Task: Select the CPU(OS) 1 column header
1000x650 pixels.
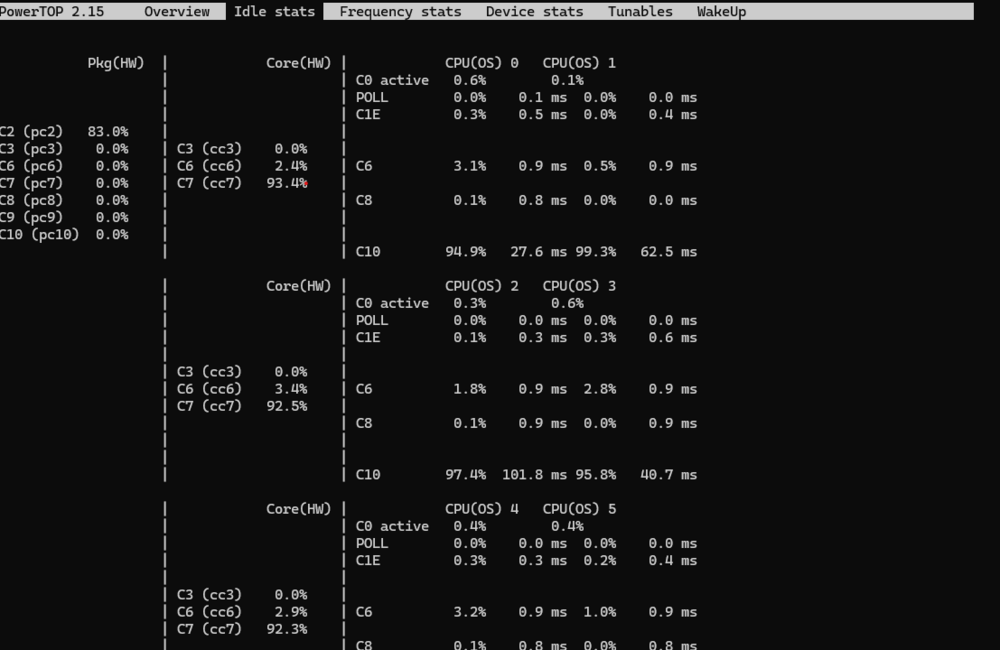Action: tap(579, 63)
